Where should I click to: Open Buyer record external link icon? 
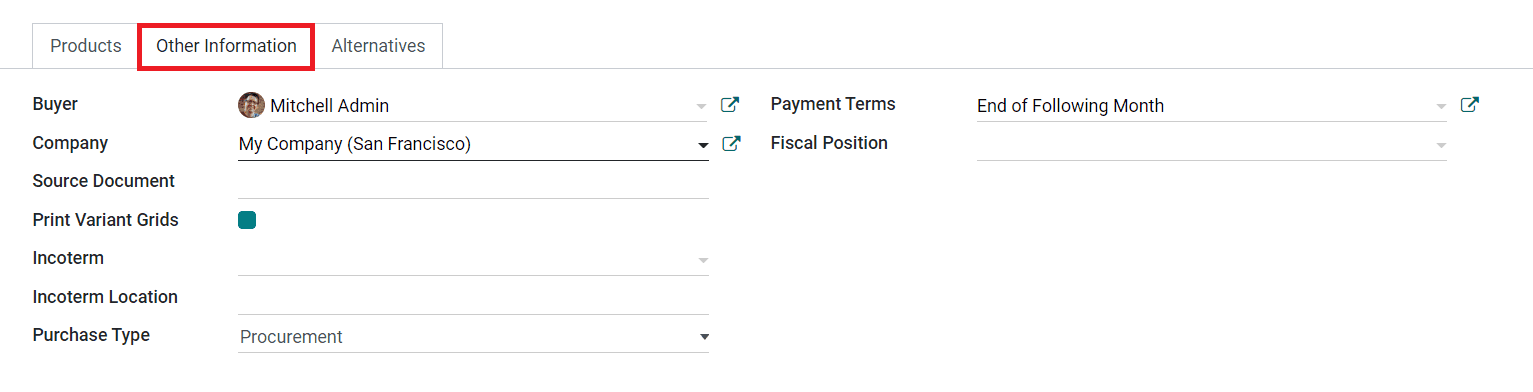(x=731, y=105)
